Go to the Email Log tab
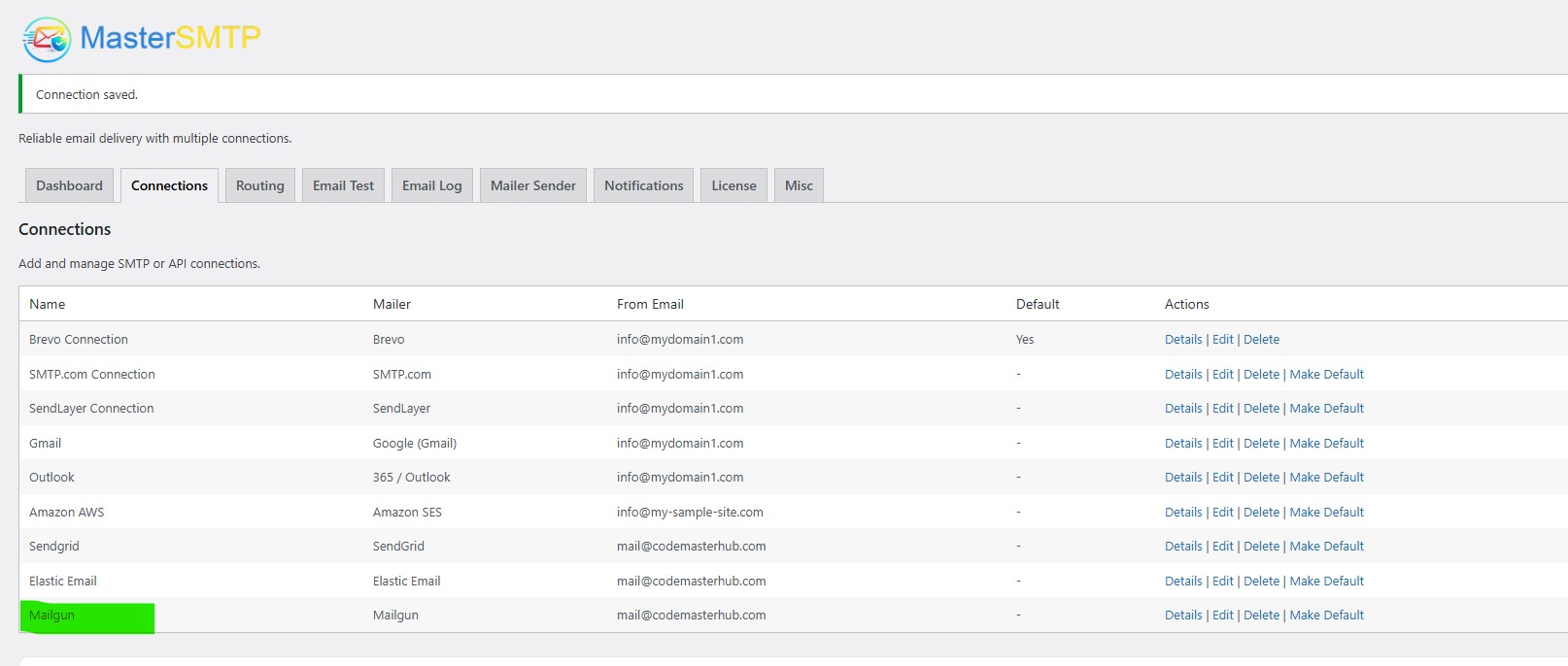The height and width of the screenshot is (666, 1568). coord(431,185)
